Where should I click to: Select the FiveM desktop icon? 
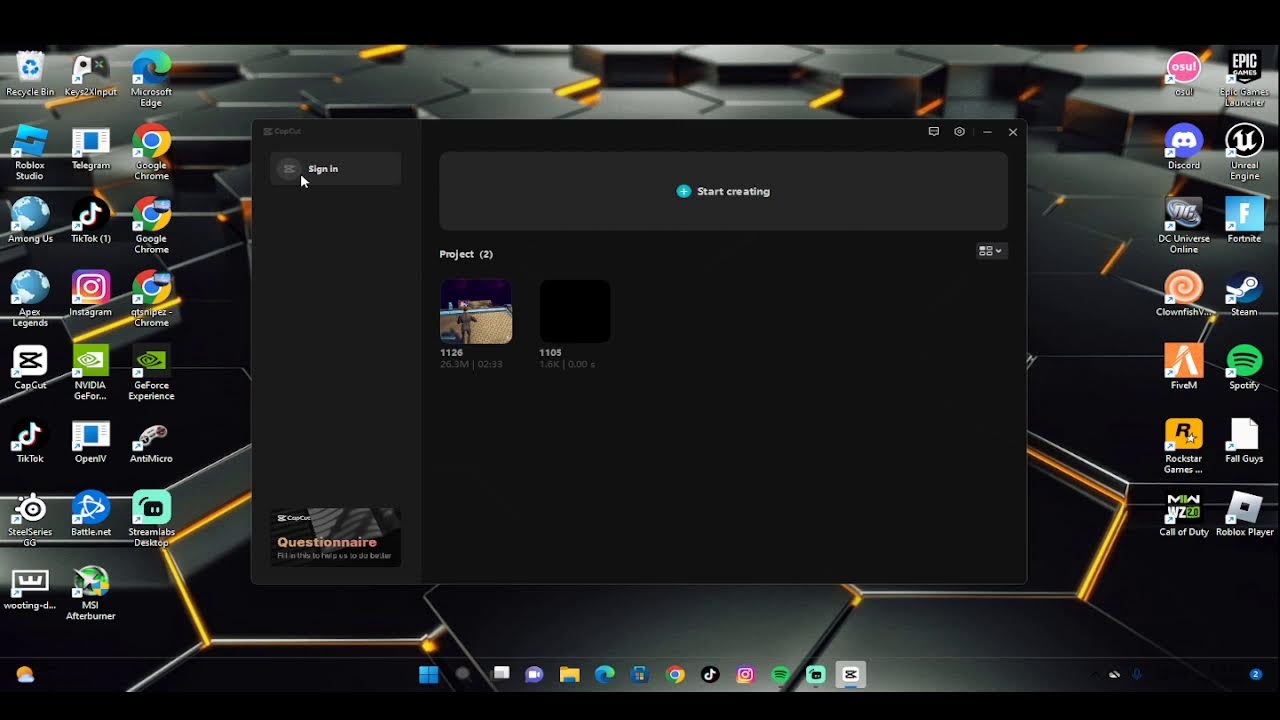point(1184,367)
